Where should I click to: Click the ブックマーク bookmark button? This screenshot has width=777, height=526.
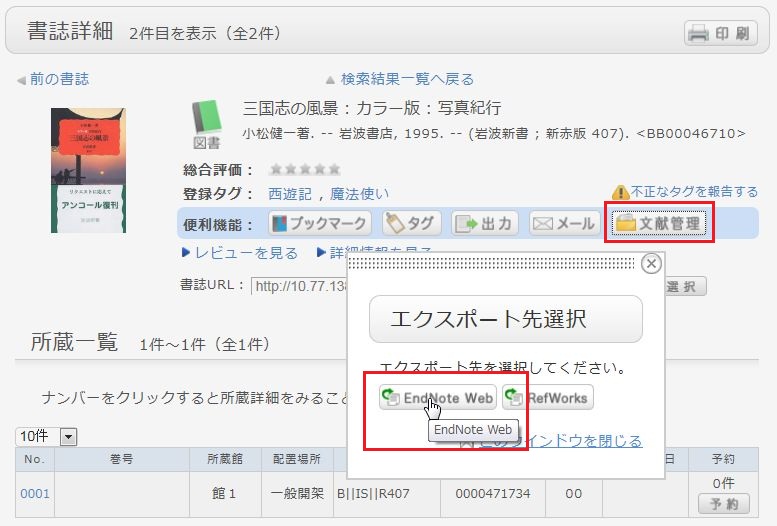point(319,224)
